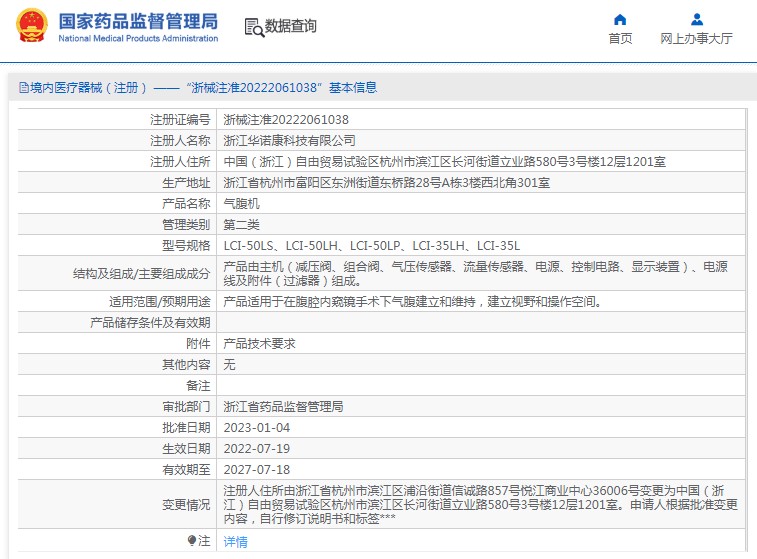The height and width of the screenshot is (559, 757).
Task: Select the 型号规格 label cell
Action: click(186, 246)
